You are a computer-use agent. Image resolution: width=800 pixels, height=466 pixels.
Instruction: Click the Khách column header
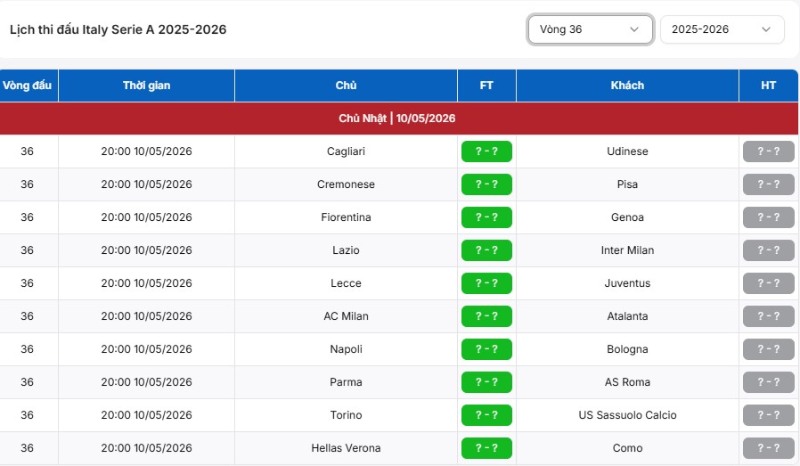coord(628,85)
